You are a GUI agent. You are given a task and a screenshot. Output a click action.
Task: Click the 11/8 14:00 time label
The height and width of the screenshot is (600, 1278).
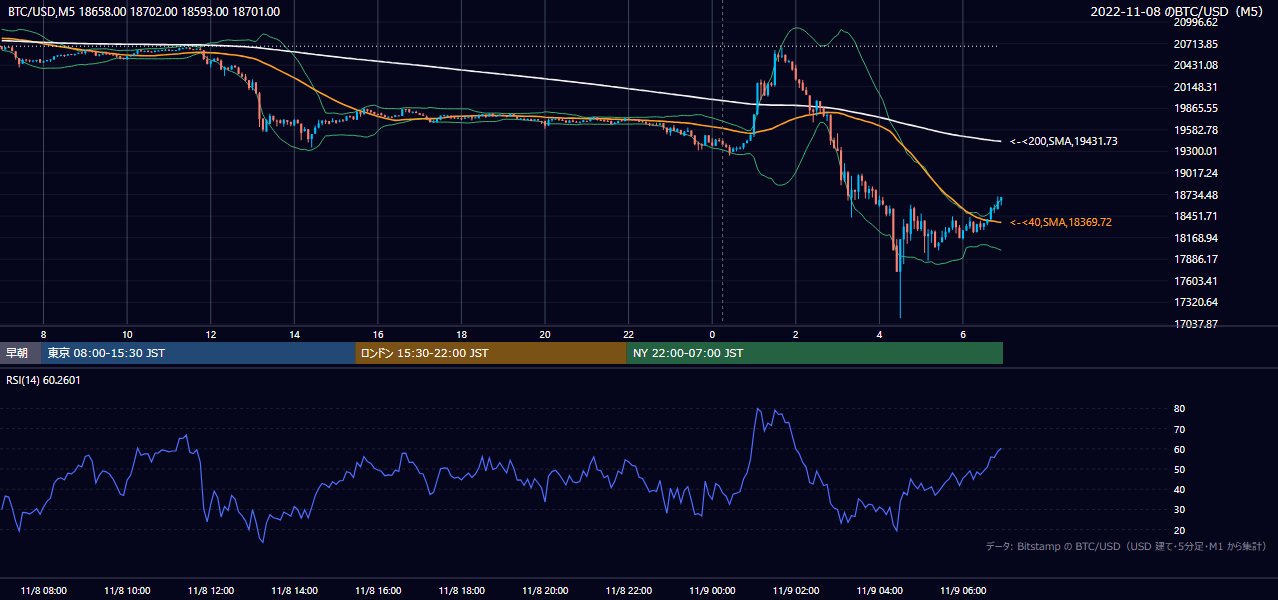click(x=294, y=591)
